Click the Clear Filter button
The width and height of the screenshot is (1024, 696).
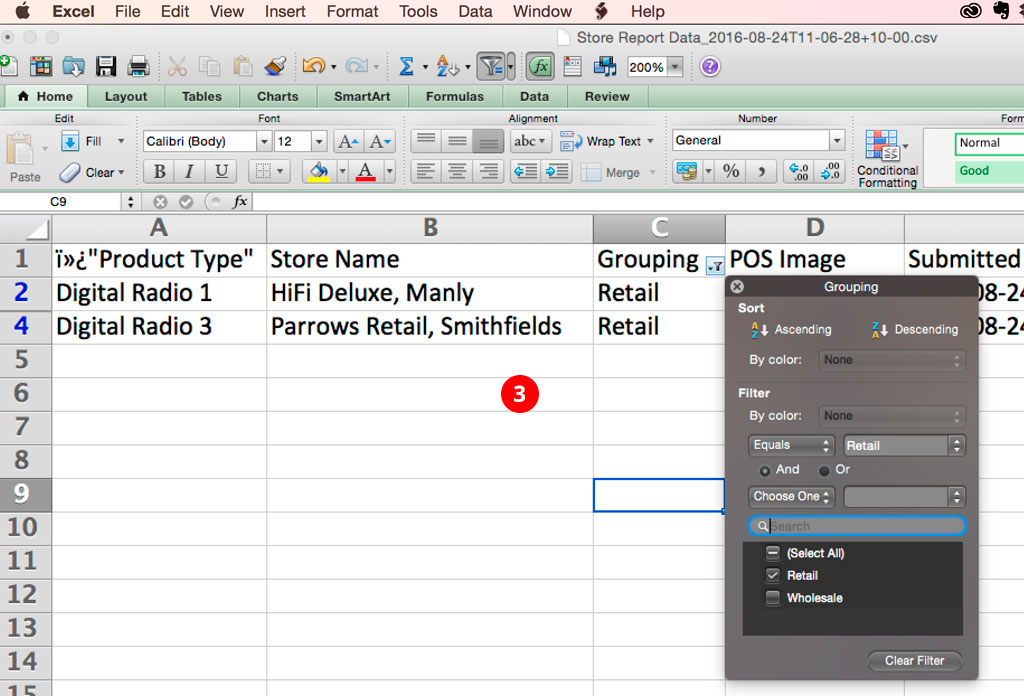click(914, 661)
